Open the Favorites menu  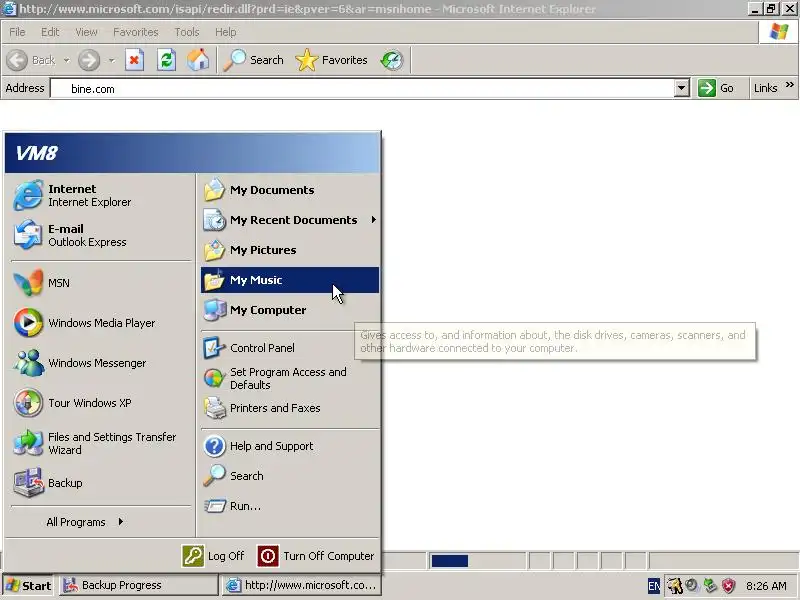coord(136,32)
